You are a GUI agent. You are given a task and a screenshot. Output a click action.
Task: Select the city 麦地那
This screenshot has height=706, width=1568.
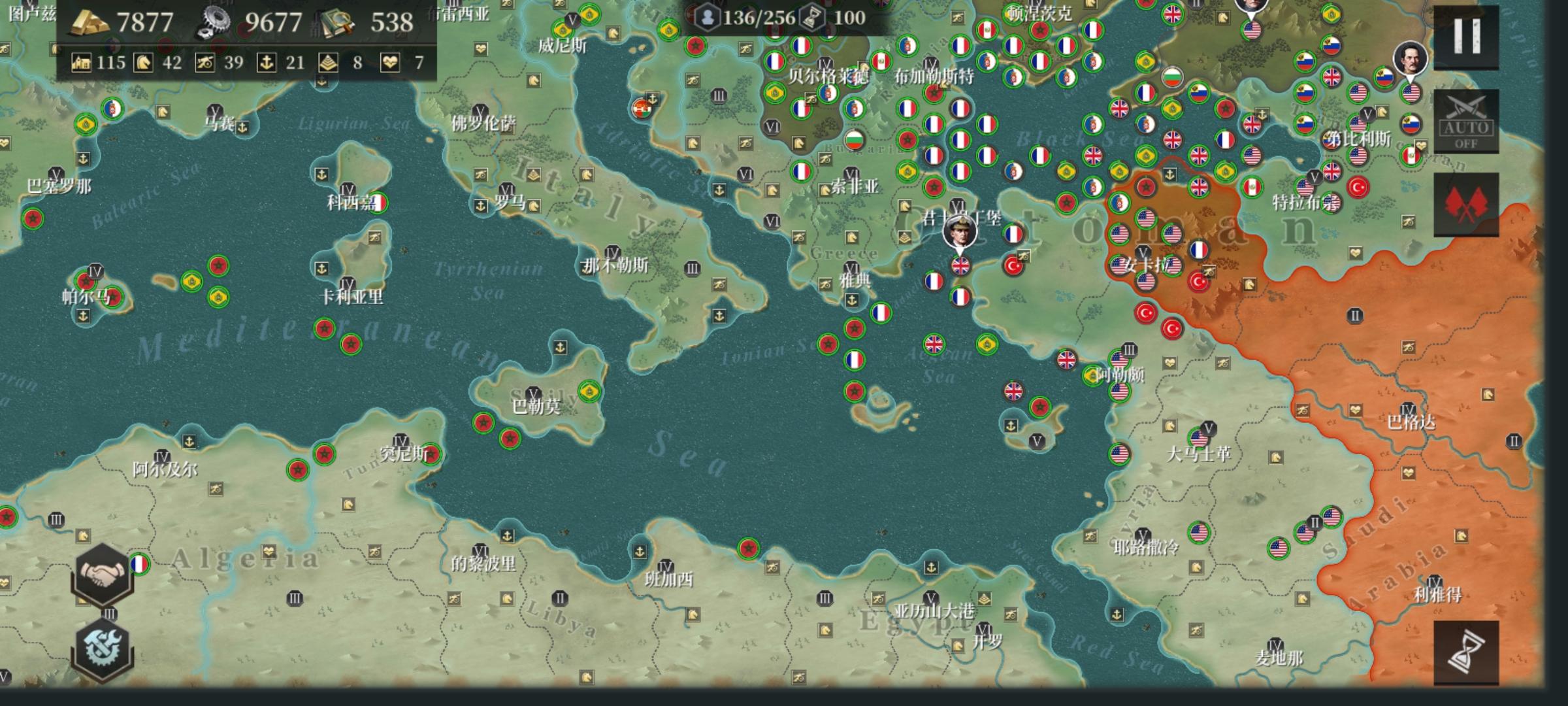(1279, 658)
